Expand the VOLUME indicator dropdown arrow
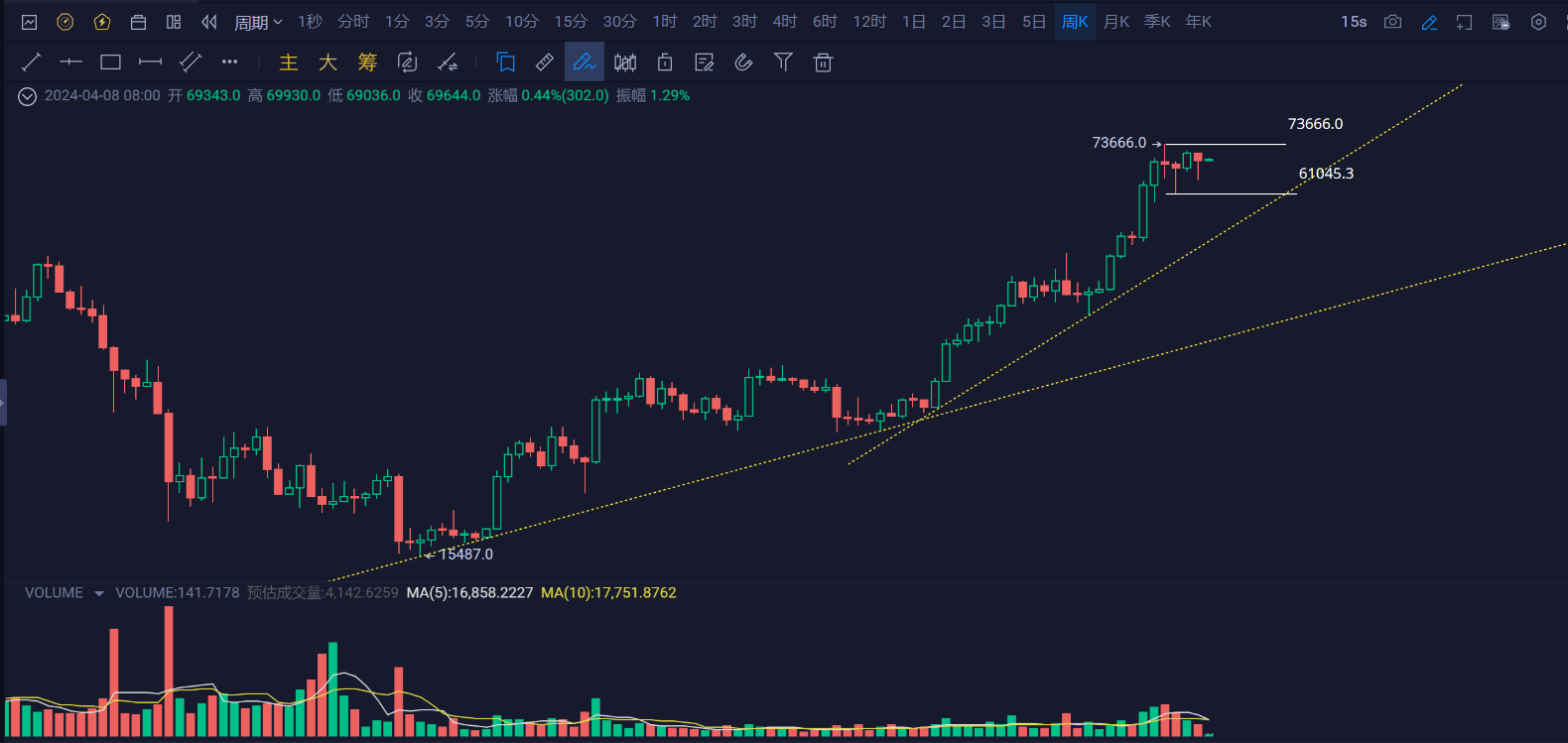The height and width of the screenshot is (743, 1568). tap(98, 593)
